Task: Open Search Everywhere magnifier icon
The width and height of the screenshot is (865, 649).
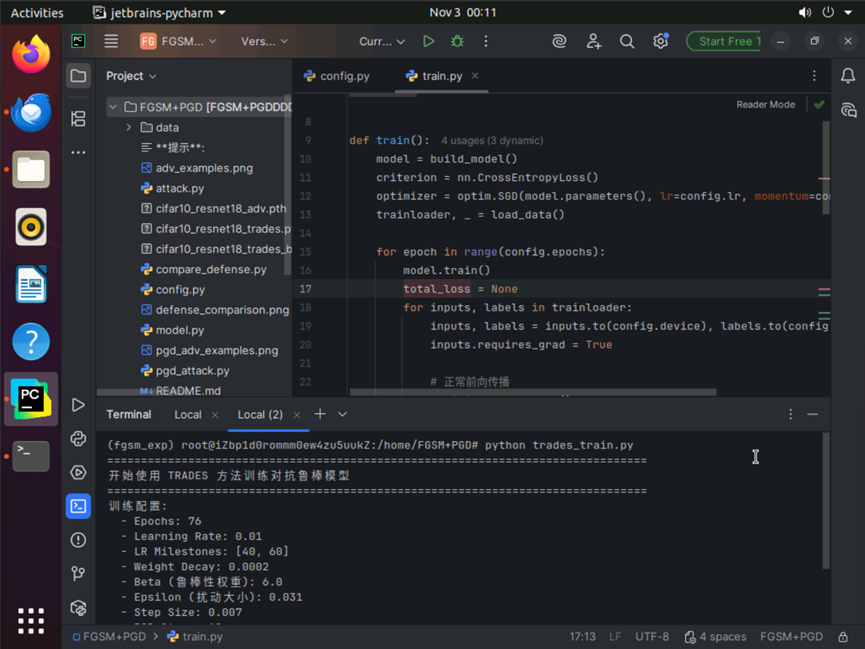Action: [627, 41]
